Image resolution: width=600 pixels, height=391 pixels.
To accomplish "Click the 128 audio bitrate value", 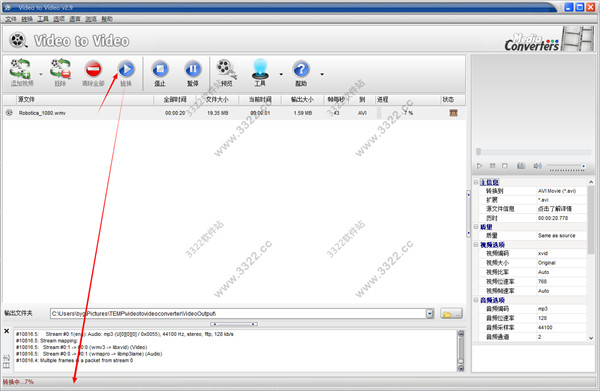I will [542, 318].
